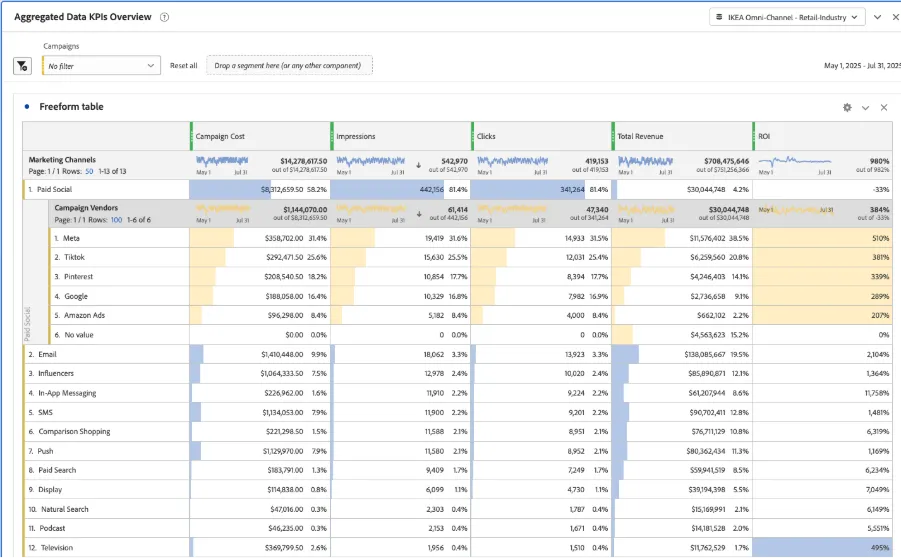
Task: Click the vertical Paid Social breakdown label
Action: 27,324
